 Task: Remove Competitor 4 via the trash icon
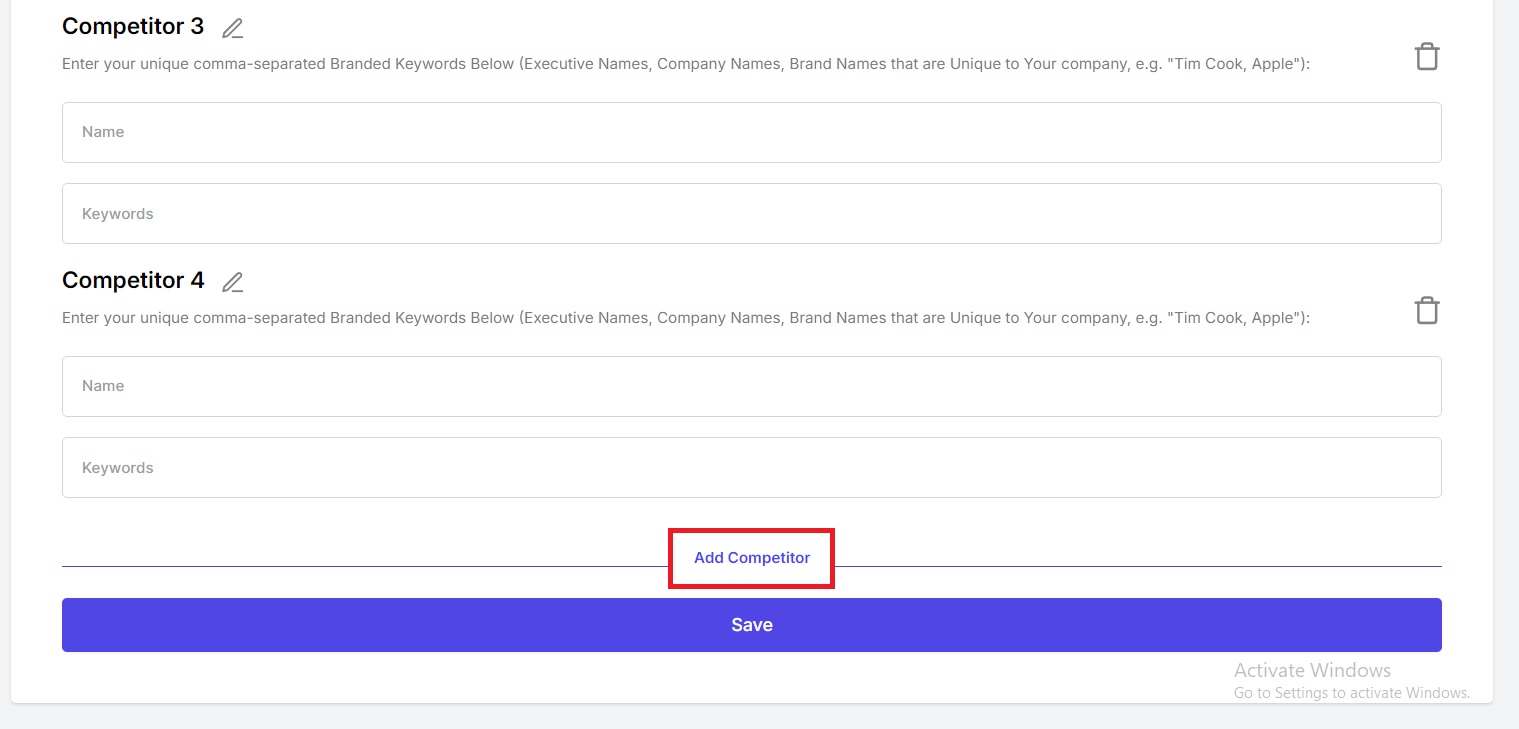coord(1427,311)
